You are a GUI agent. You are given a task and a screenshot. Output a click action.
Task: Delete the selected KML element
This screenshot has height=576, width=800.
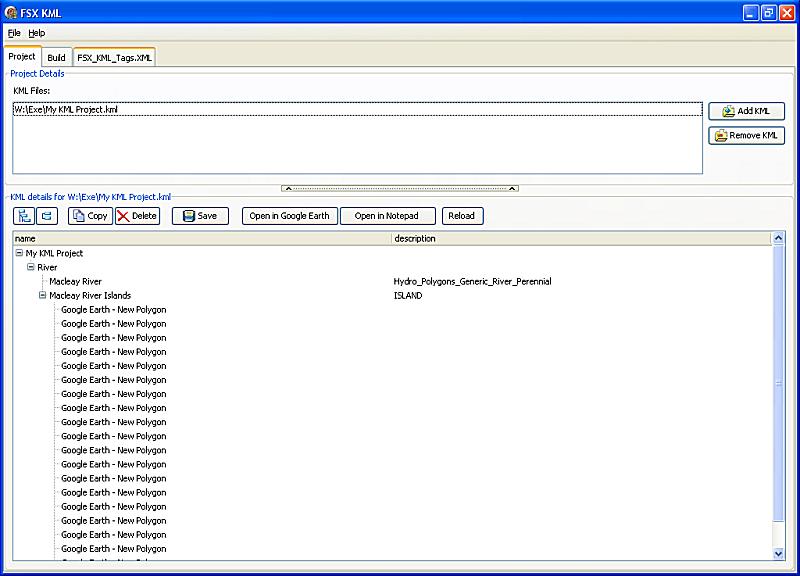pyautogui.click(x=137, y=216)
